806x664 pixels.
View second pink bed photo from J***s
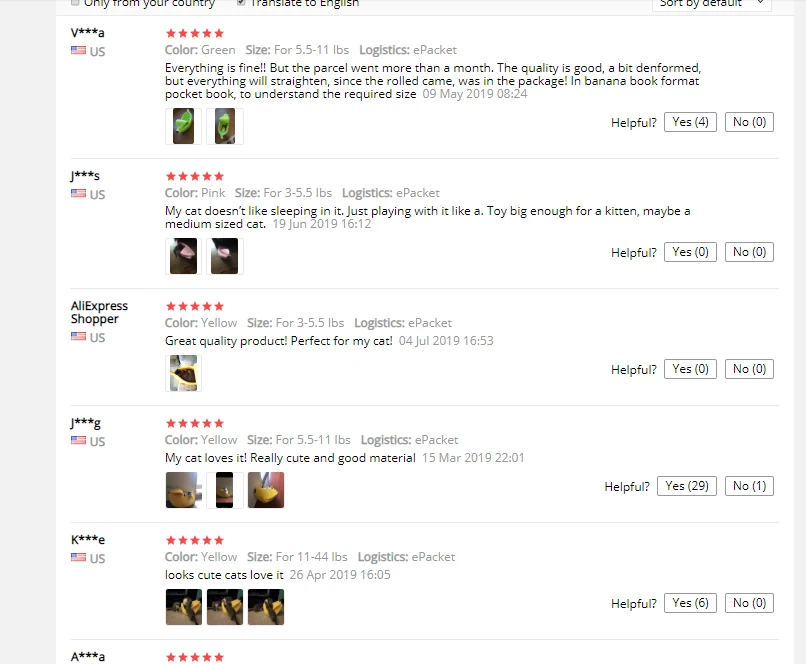[225, 256]
